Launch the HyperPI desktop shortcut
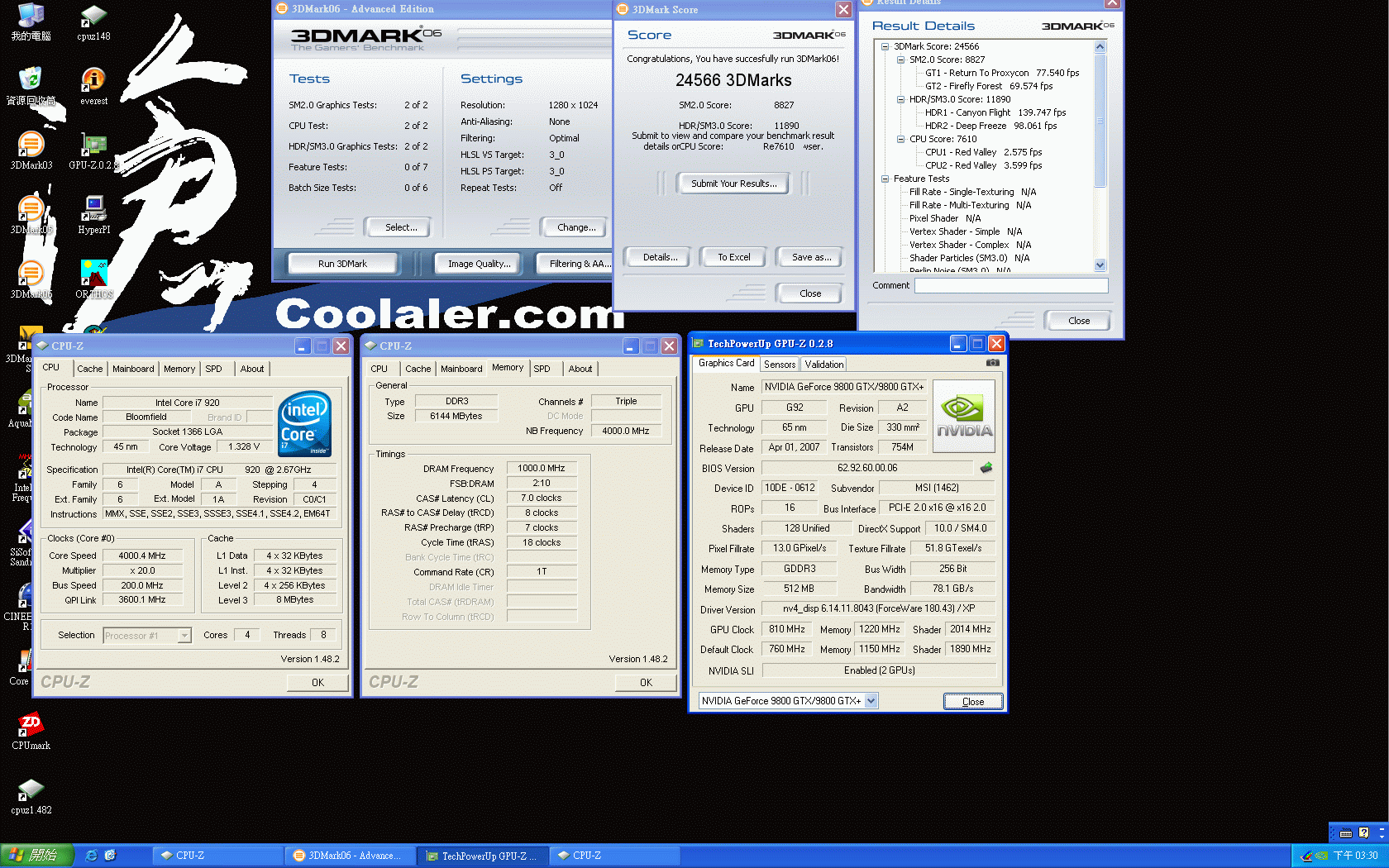Image resolution: width=1389 pixels, height=868 pixels. (93, 215)
